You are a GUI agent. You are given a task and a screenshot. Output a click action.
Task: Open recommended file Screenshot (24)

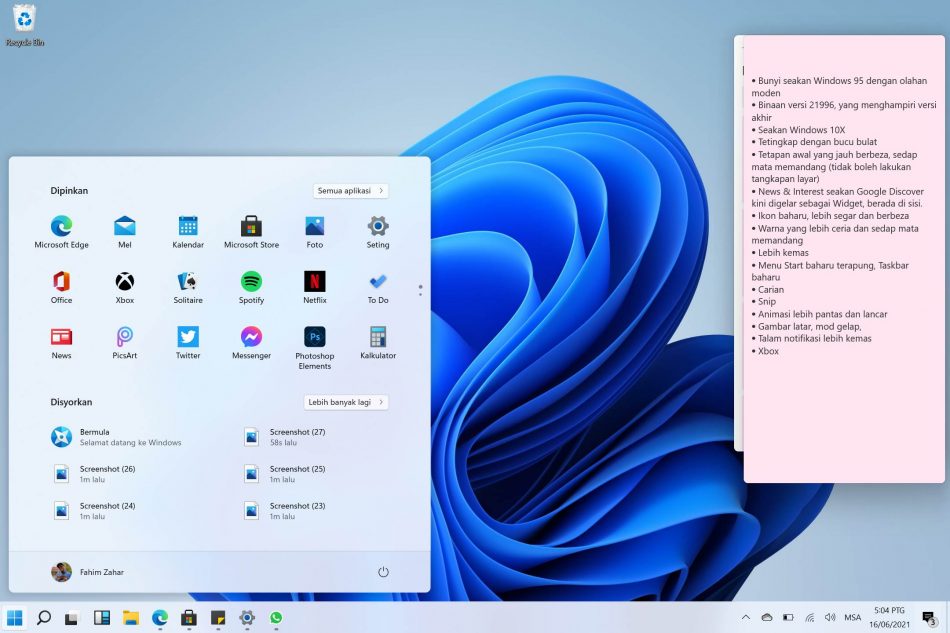(x=94, y=511)
